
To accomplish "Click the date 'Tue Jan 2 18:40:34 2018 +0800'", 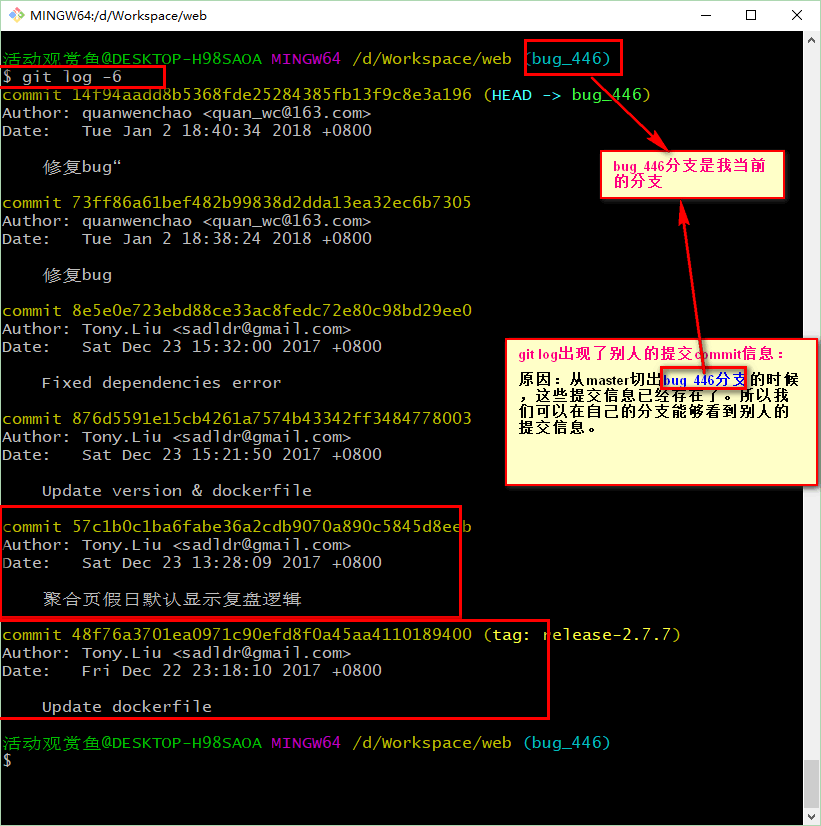I will pos(227,131).
